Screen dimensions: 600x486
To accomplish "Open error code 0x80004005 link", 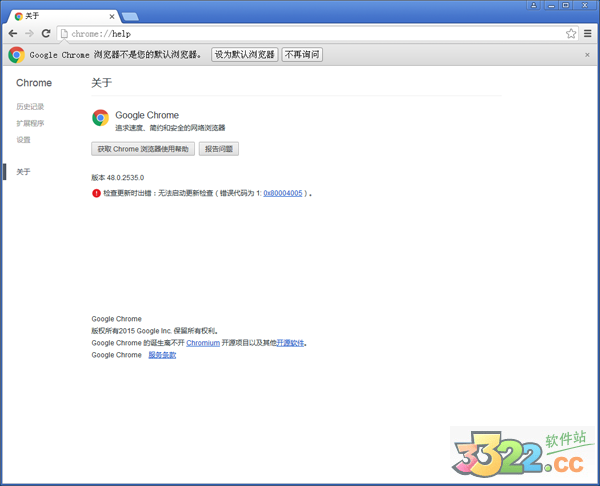I will pos(283,193).
